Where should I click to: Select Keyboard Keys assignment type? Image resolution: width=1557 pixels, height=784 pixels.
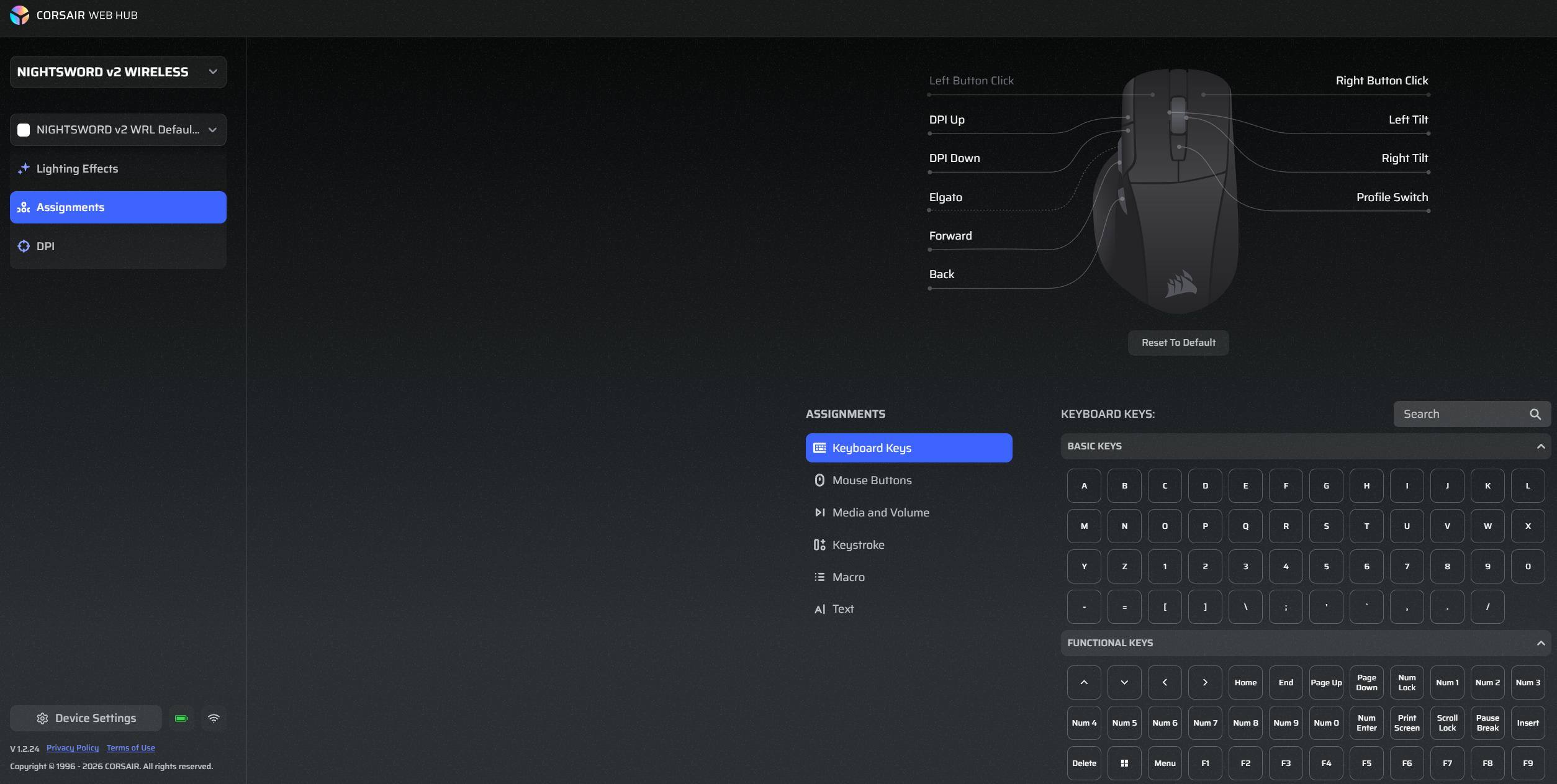click(x=909, y=448)
